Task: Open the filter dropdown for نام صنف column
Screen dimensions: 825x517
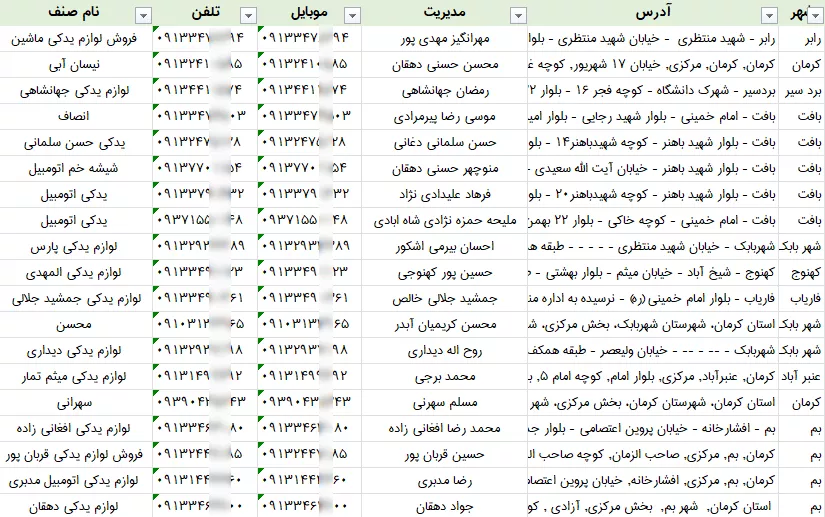Action: coord(143,16)
